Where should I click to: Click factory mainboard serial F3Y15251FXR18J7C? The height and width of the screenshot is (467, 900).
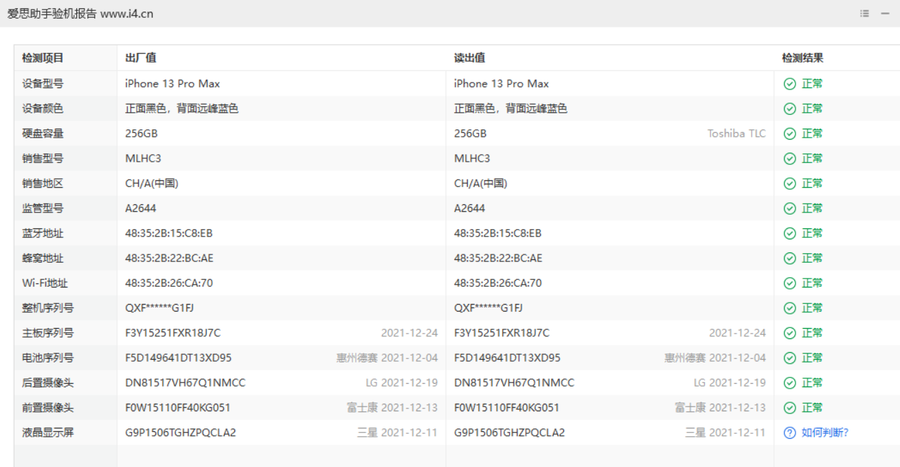click(173, 333)
